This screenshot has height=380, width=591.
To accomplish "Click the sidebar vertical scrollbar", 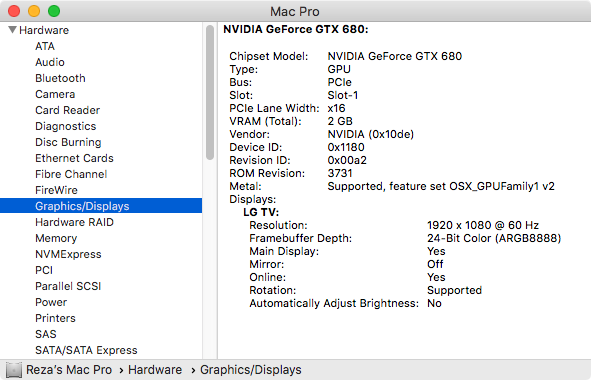I will [x=210, y=92].
